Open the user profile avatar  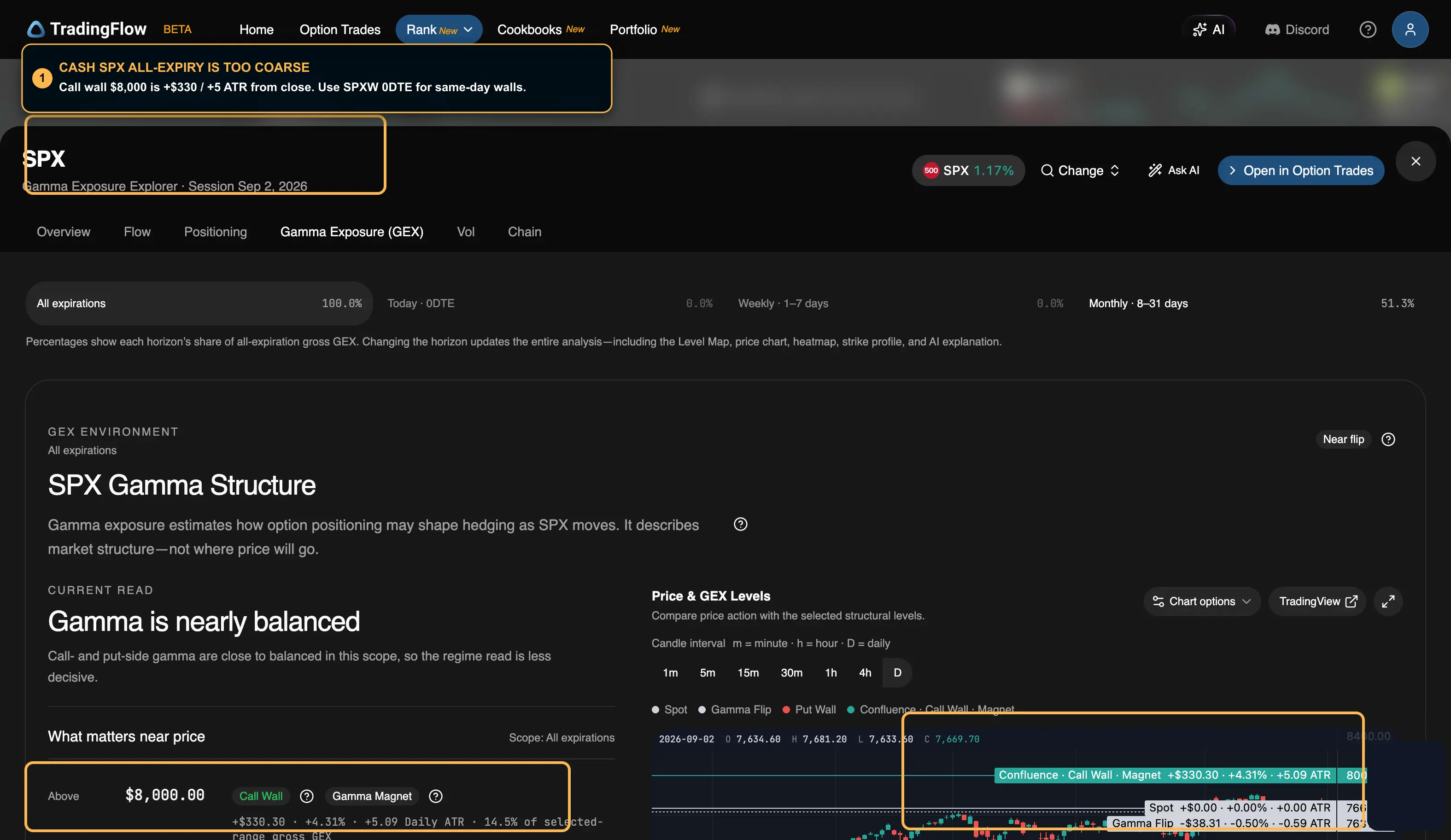coord(1410,29)
